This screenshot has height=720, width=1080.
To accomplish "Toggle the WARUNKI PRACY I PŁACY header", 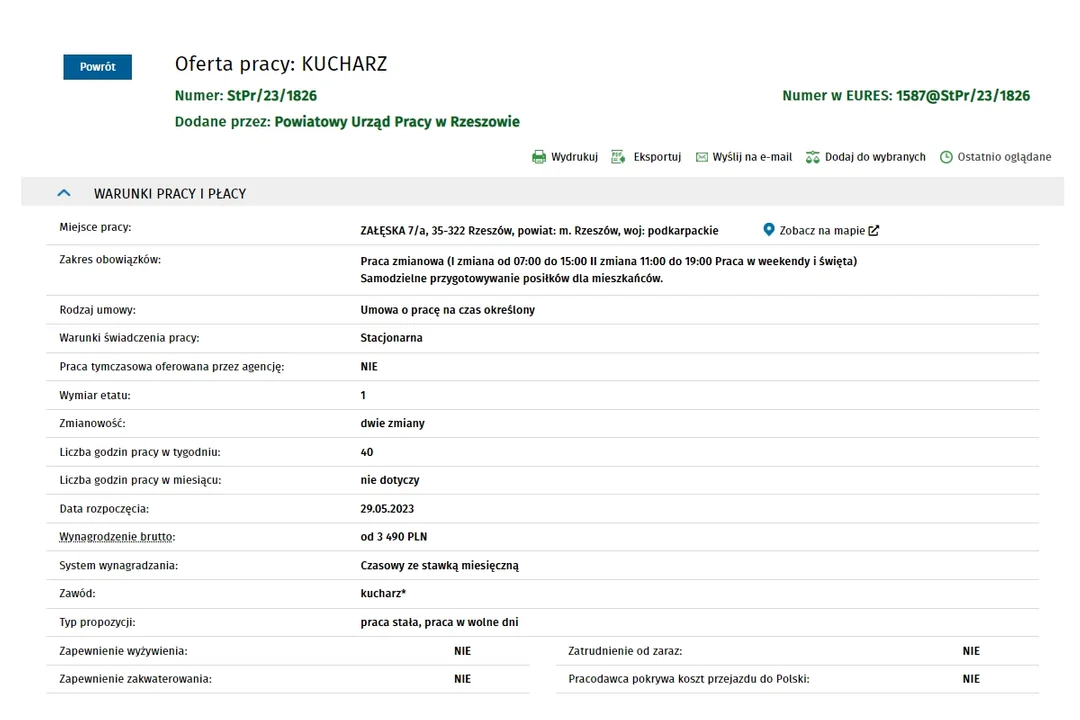I will tap(170, 193).
